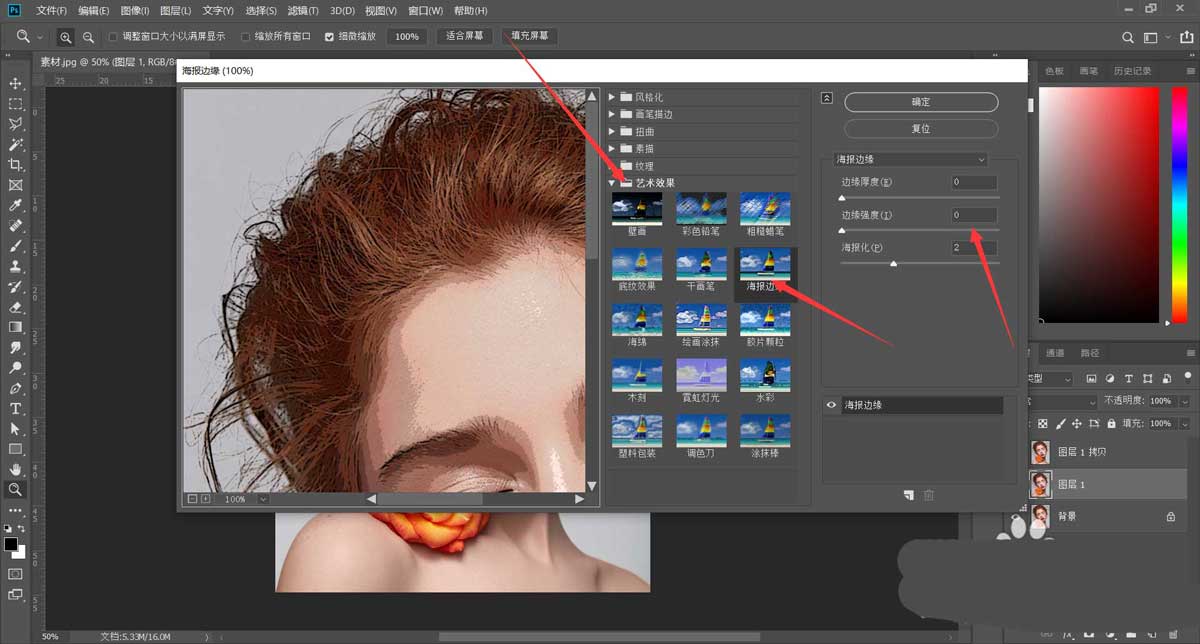Select the Crop tool
This screenshot has width=1200, height=644.
[15, 165]
